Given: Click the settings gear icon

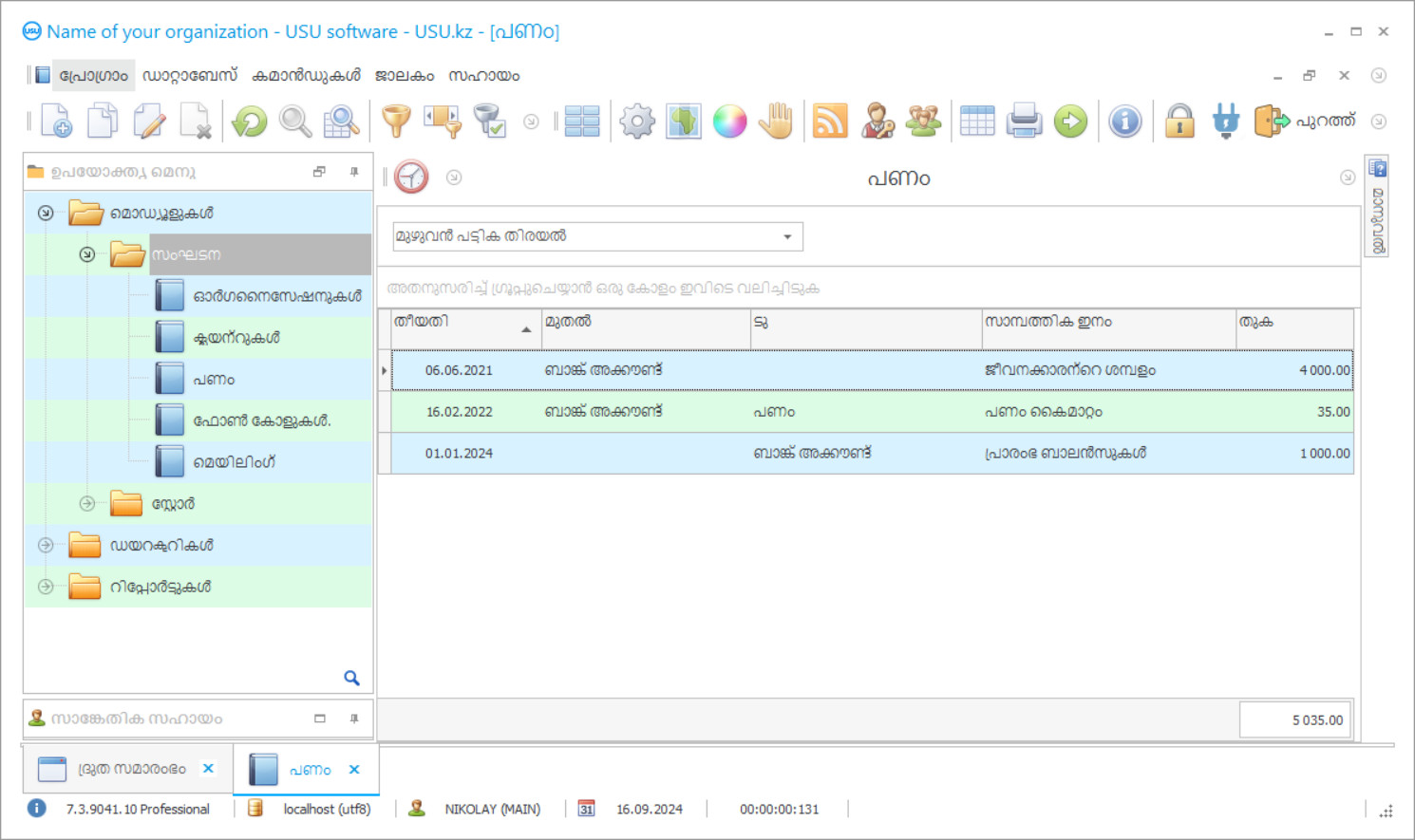Looking at the screenshot, I should click(637, 121).
